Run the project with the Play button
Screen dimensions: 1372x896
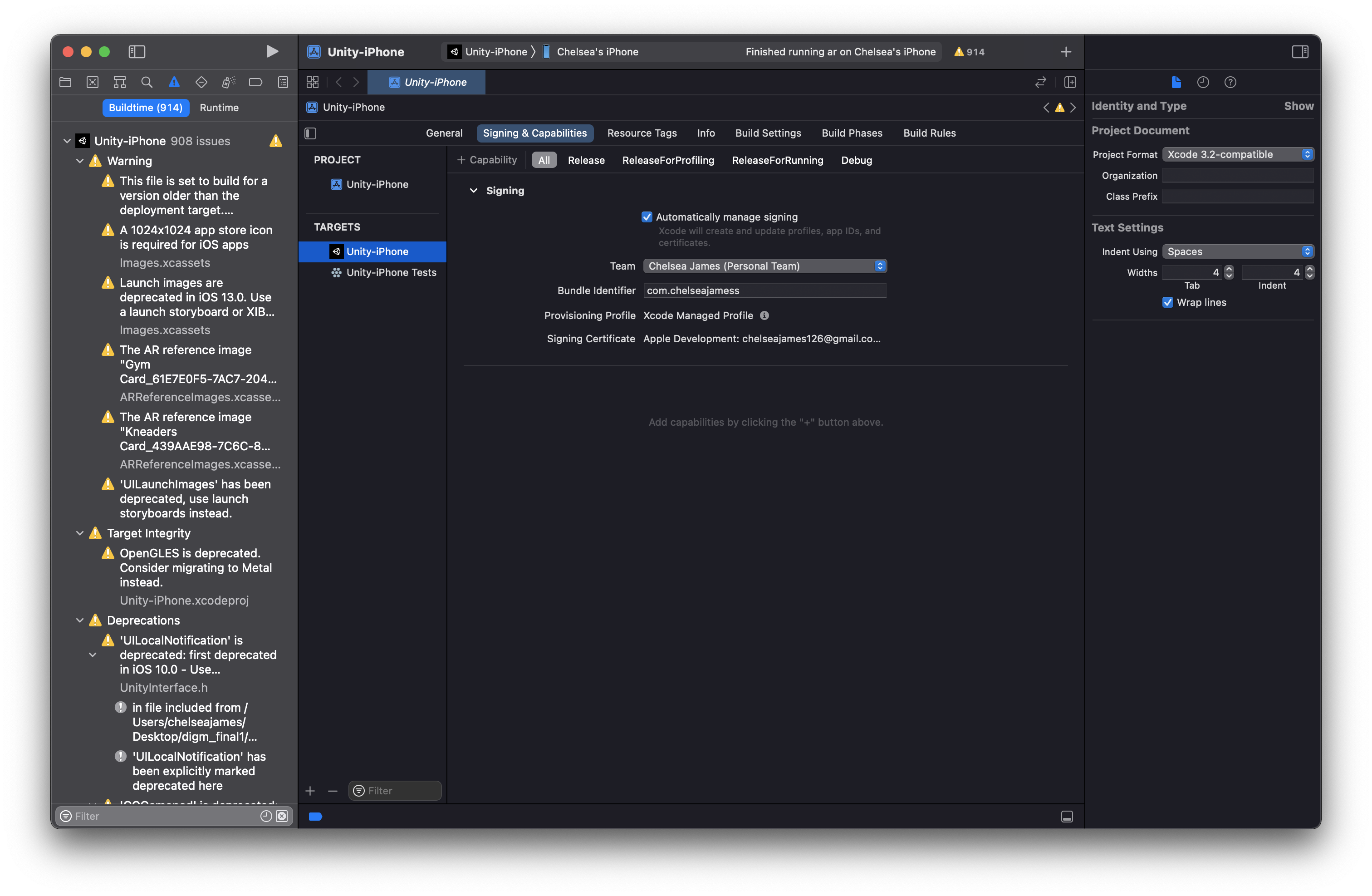[272, 52]
